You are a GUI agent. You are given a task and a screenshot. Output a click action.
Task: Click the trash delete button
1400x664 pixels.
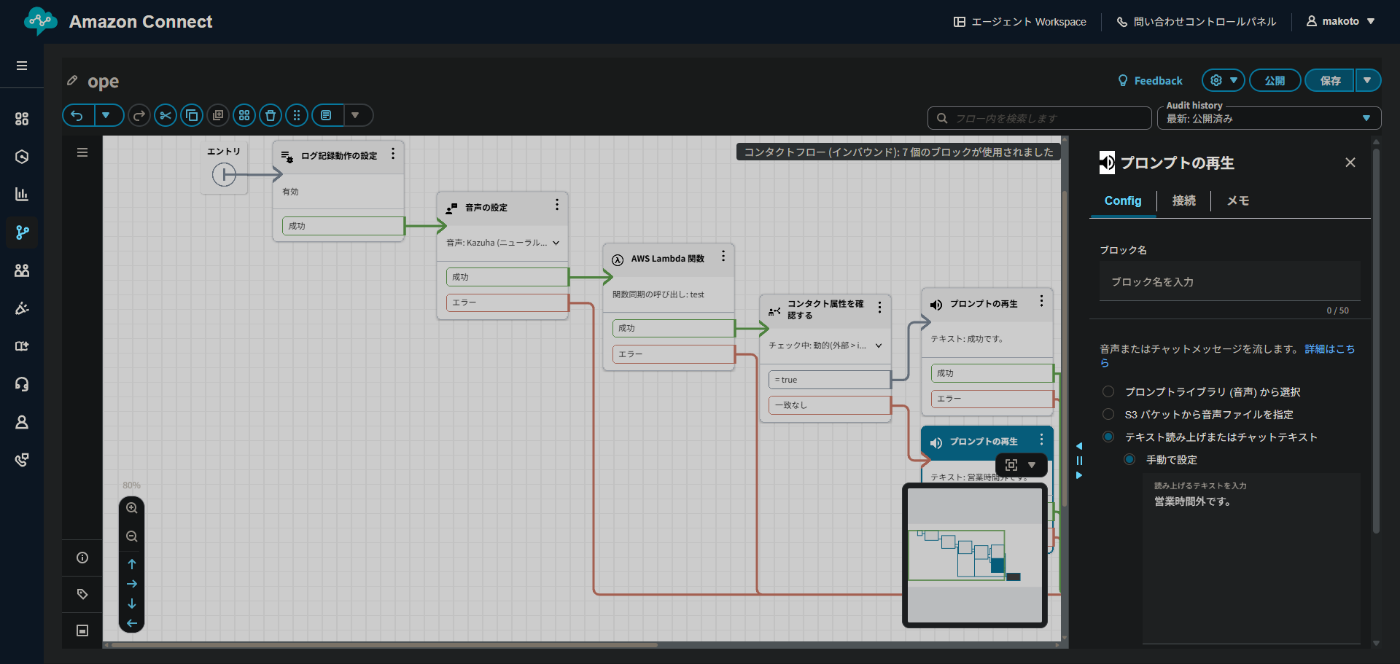tap(270, 115)
